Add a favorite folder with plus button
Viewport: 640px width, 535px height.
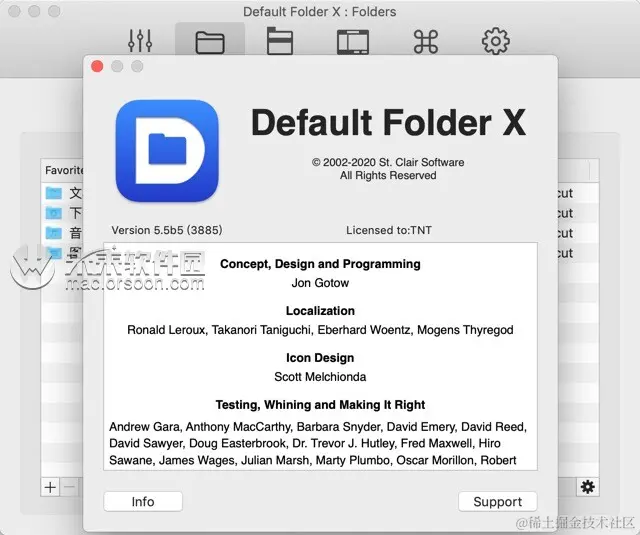click(50, 487)
